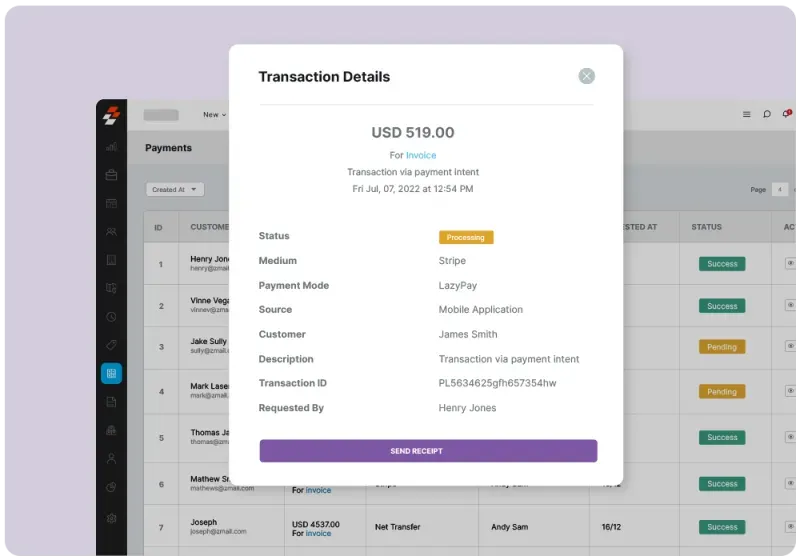Open Invoice link in Joseph's row
Screen dimensions: 800x560
click(x=318, y=533)
